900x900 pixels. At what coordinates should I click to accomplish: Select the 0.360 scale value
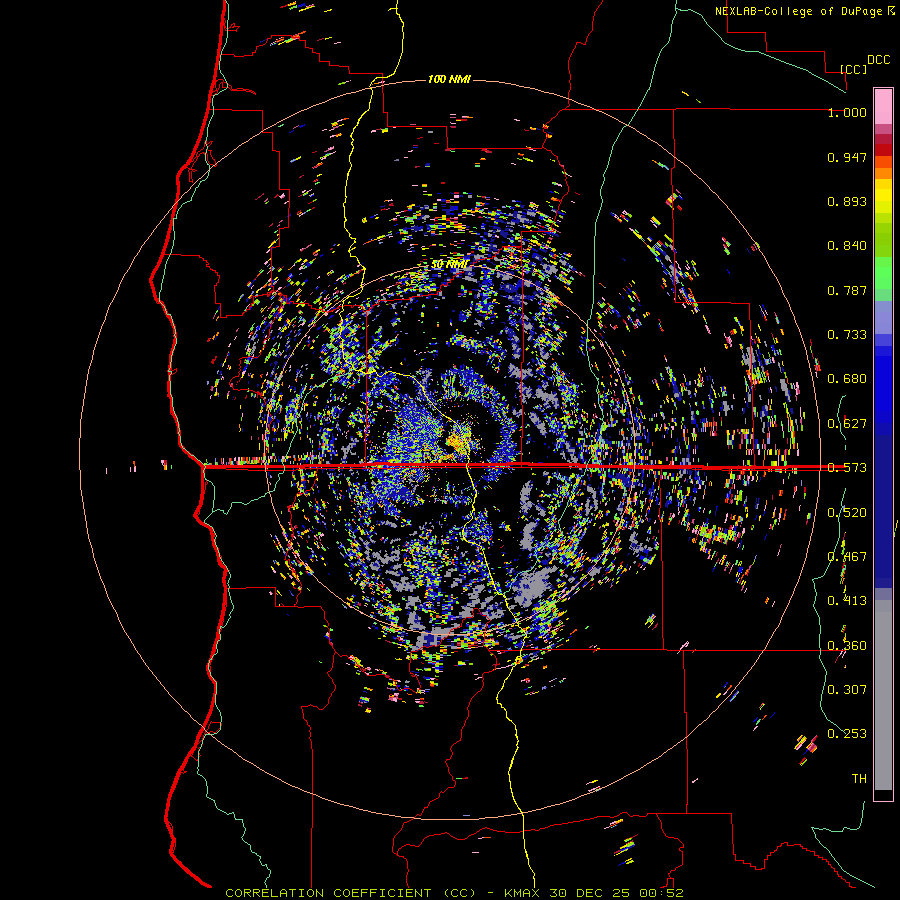coord(847,646)
